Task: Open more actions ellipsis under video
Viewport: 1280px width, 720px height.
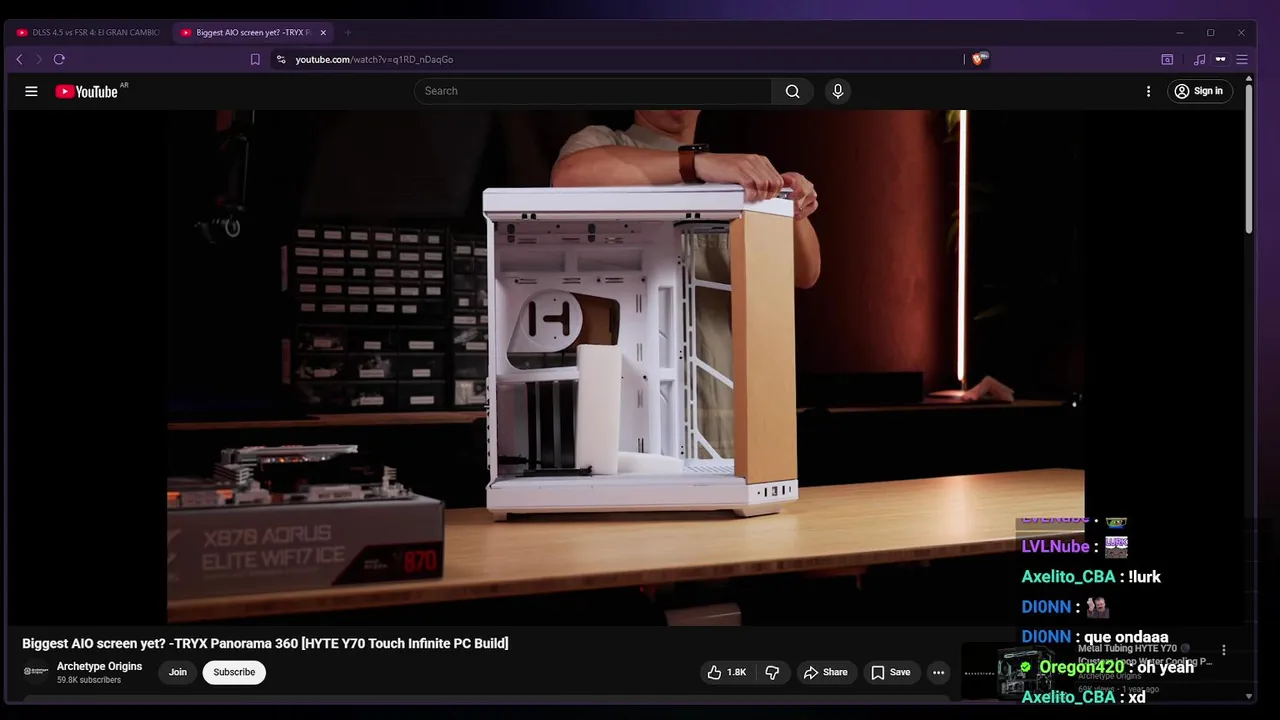Action: pyautogui.click(x=938, y=672)
